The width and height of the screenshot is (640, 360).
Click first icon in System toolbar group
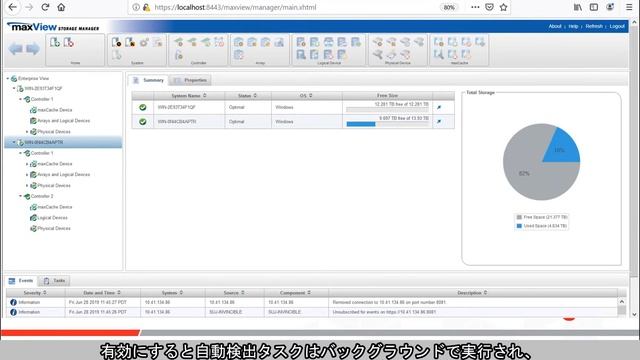(x=116, y=42)
